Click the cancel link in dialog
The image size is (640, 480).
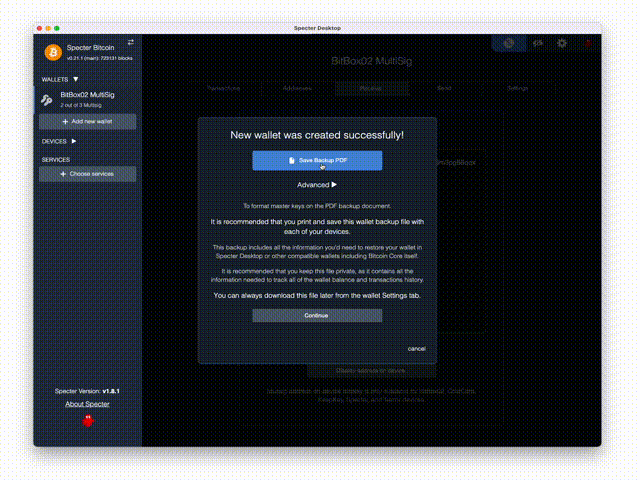pyautogui.click(x=416, y=349)
